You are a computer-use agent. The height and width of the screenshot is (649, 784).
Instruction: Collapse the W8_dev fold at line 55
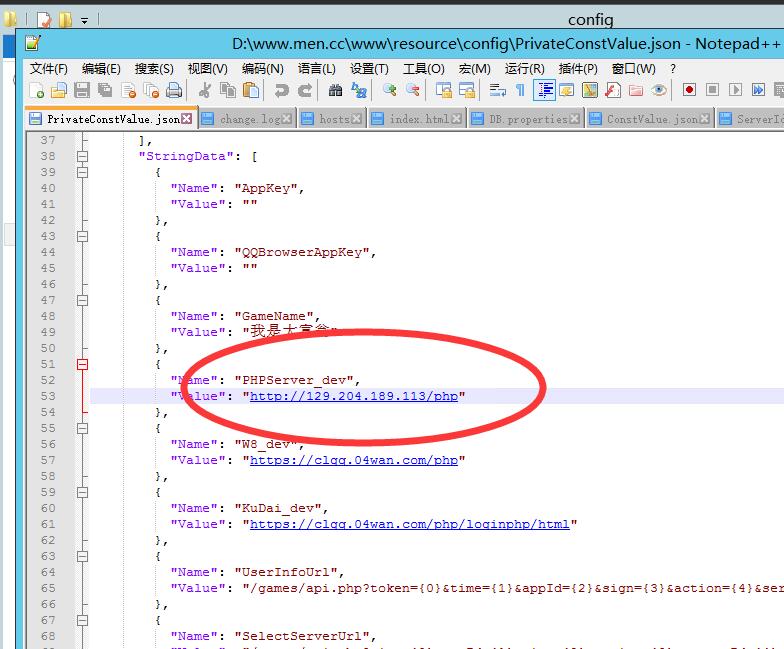tap(82, 428)
